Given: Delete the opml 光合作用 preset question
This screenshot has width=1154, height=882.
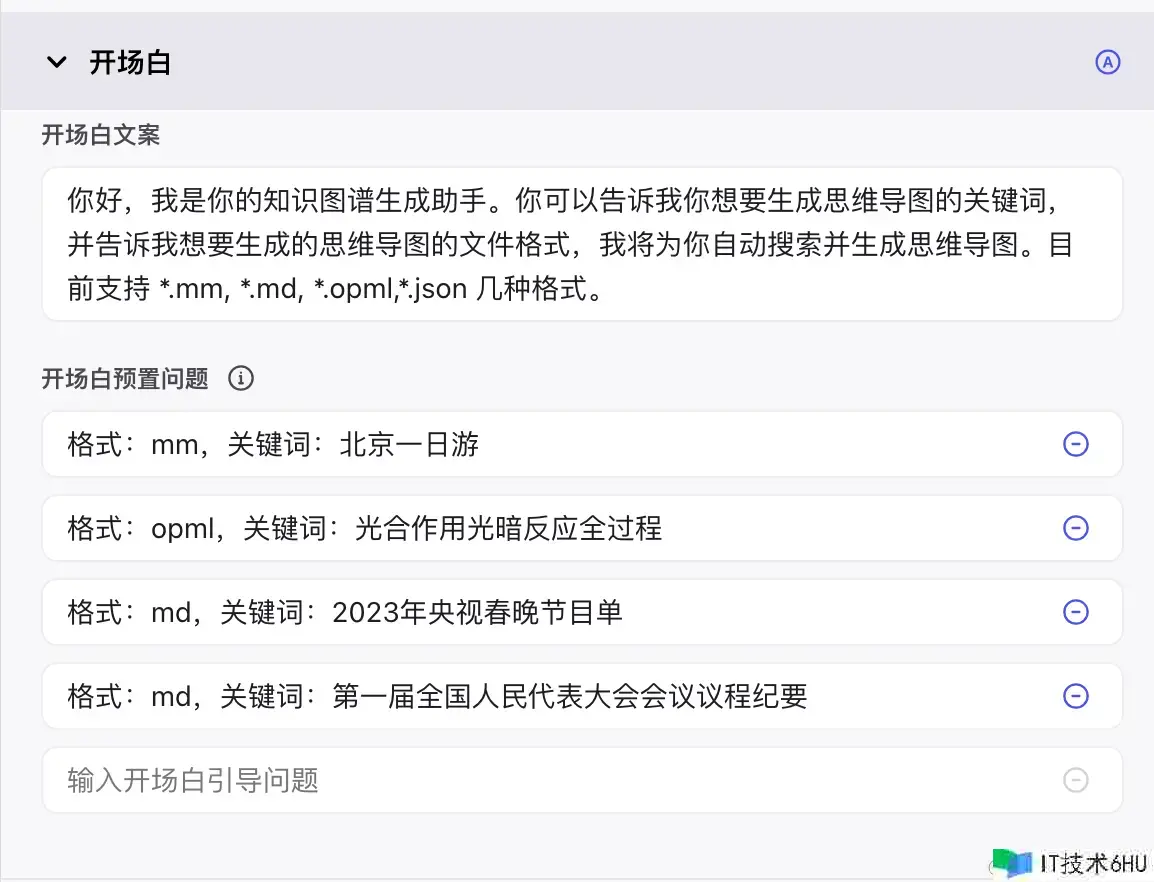Looking at the screenshot, I should tap(1075, 528).
